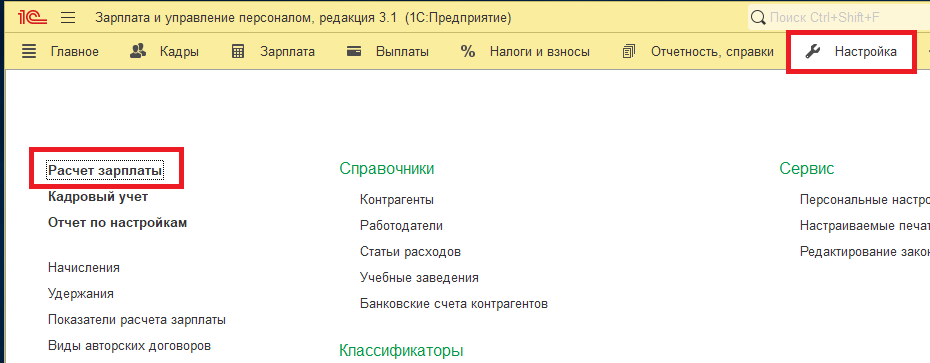Open Статьи расходов reference
The image size is (930, 363).
(410, 251)
